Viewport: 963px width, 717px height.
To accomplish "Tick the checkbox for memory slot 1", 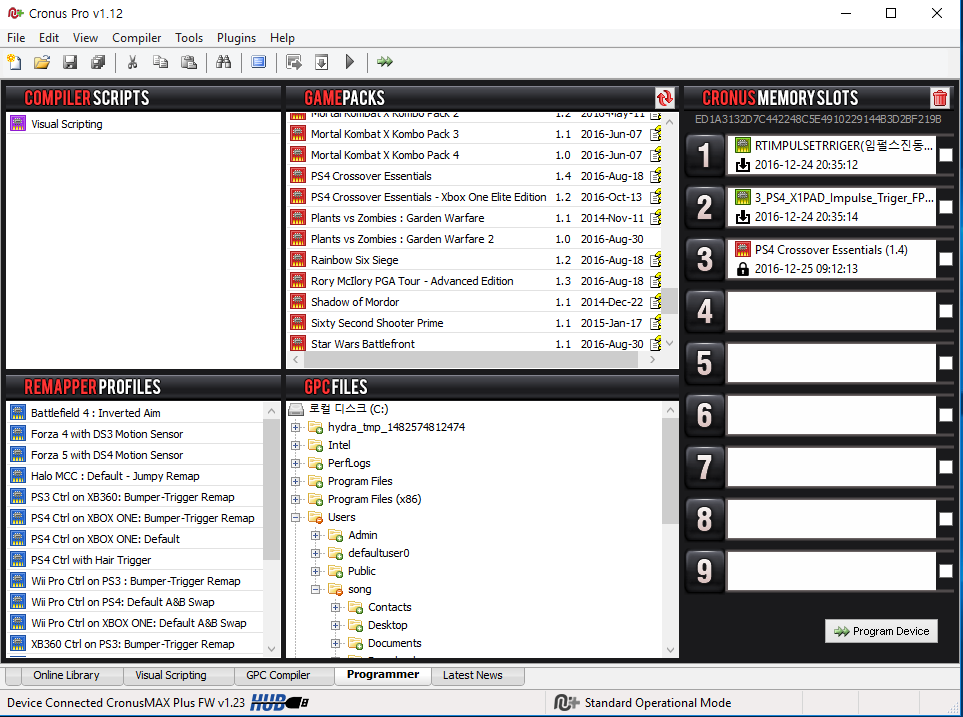I will 946,155.
